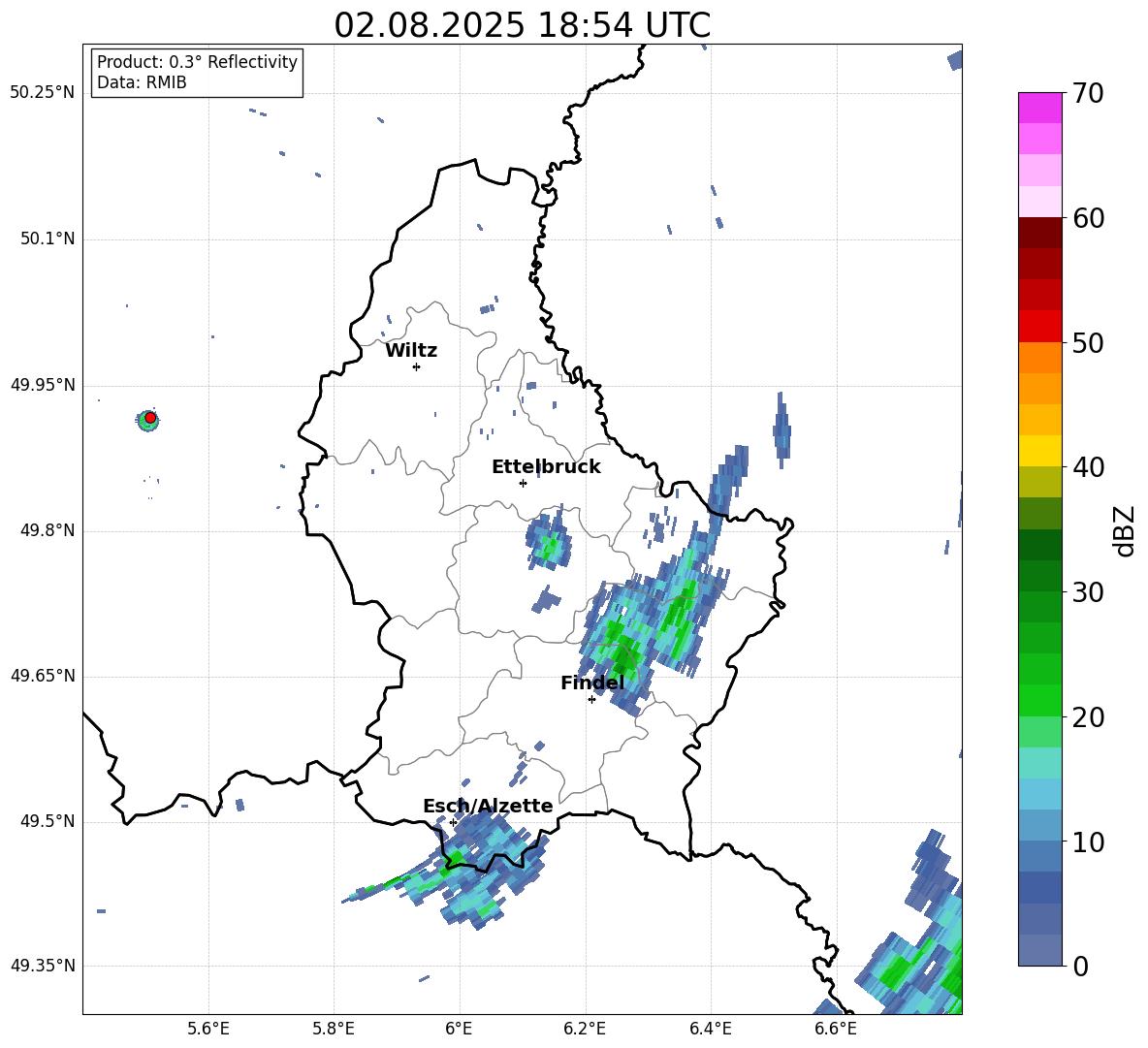Pick the bright green swatch just above 20
This screenshot has width=1148, height=1048.
(1039, 701)
